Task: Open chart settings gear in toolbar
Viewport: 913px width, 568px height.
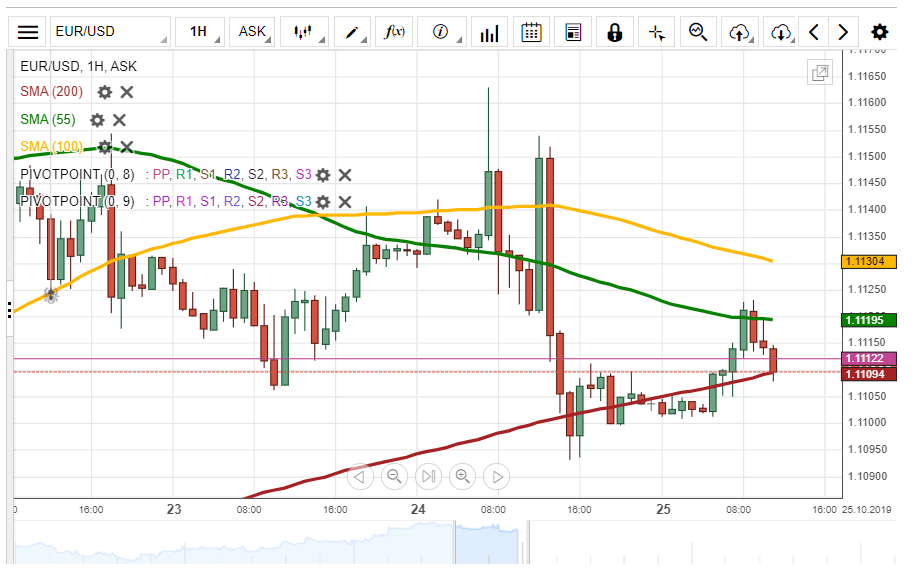Action: 879,31
